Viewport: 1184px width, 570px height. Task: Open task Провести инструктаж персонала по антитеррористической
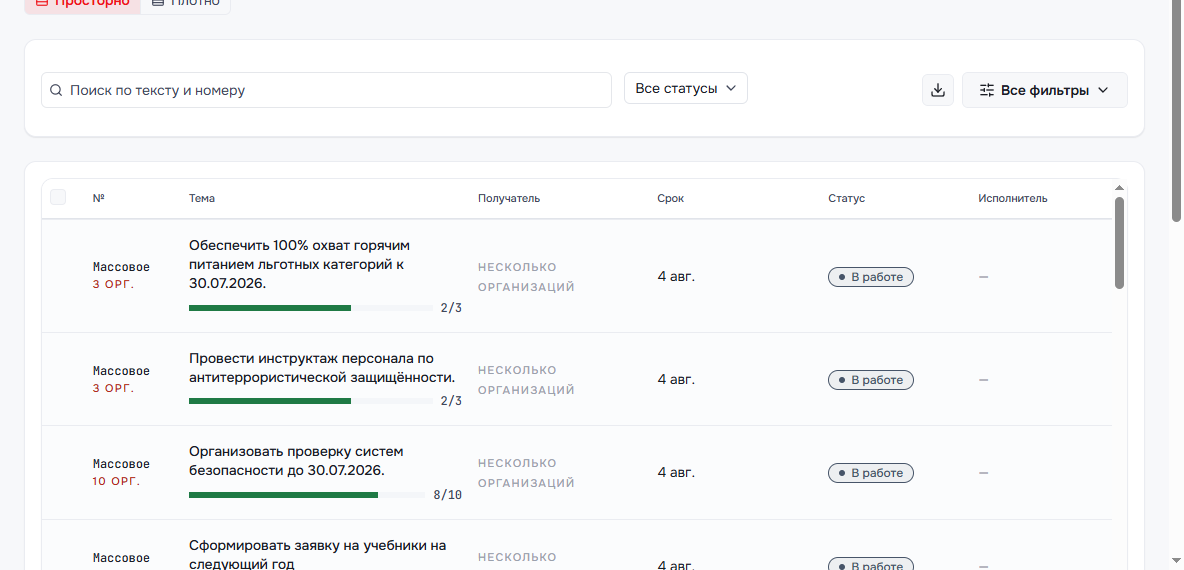tap(322, 368)
